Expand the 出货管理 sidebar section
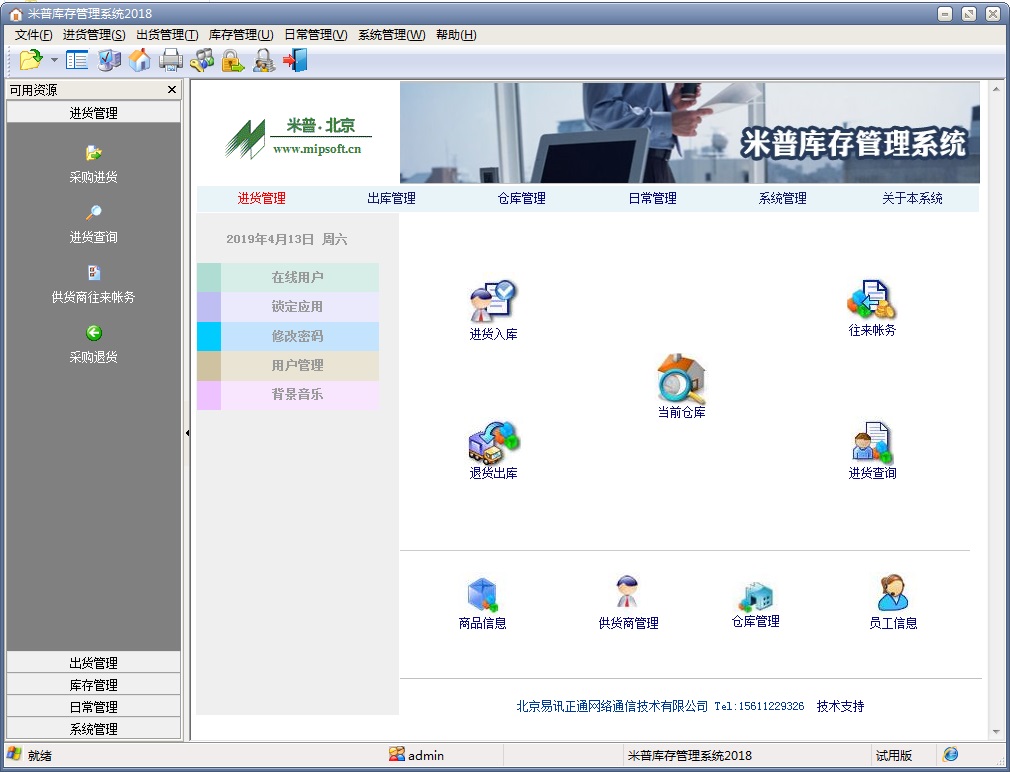The width and height of the screenshot is (1010, 772). (x=93, y=663)
